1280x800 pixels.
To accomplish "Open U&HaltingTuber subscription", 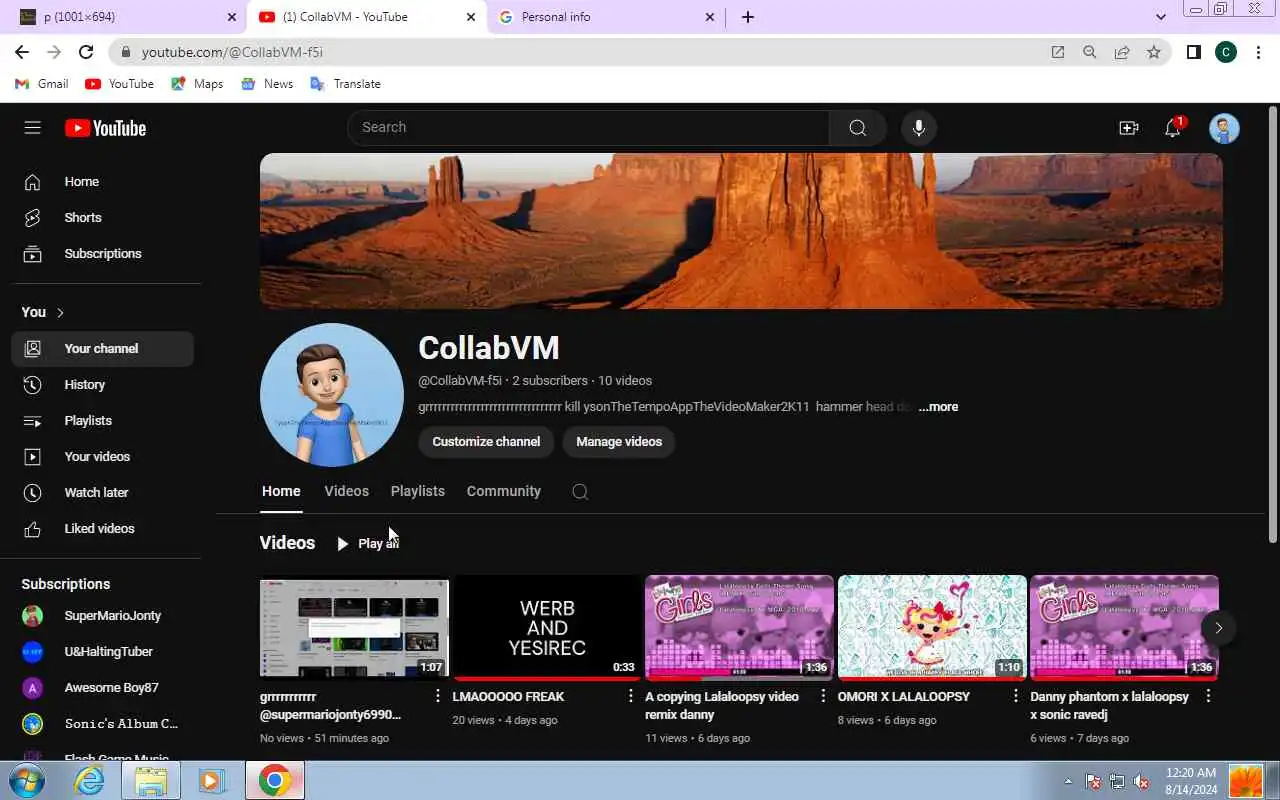I will coord(102,652).
